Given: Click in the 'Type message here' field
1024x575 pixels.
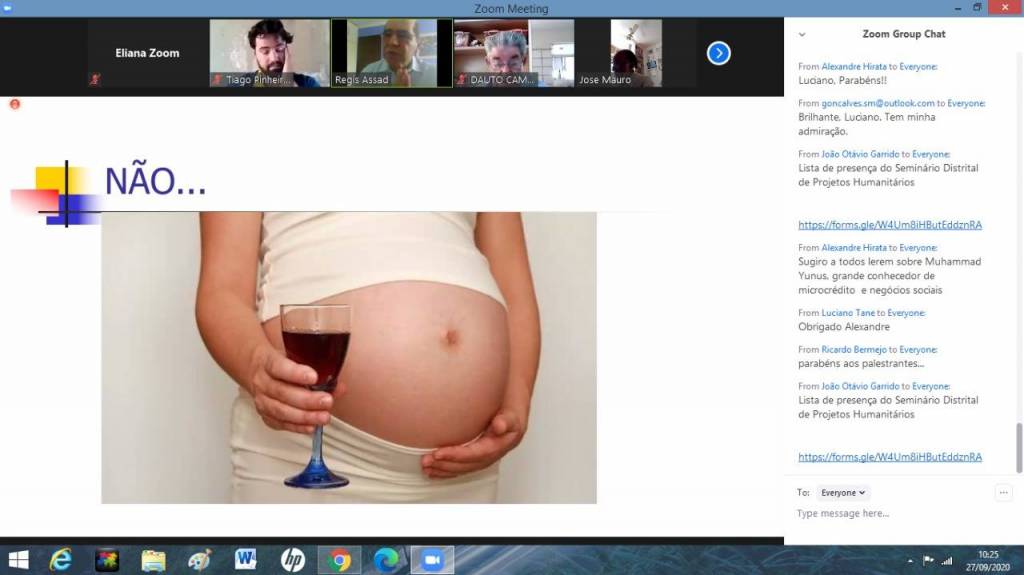Looking at the screenshot, I should [890, 514].
